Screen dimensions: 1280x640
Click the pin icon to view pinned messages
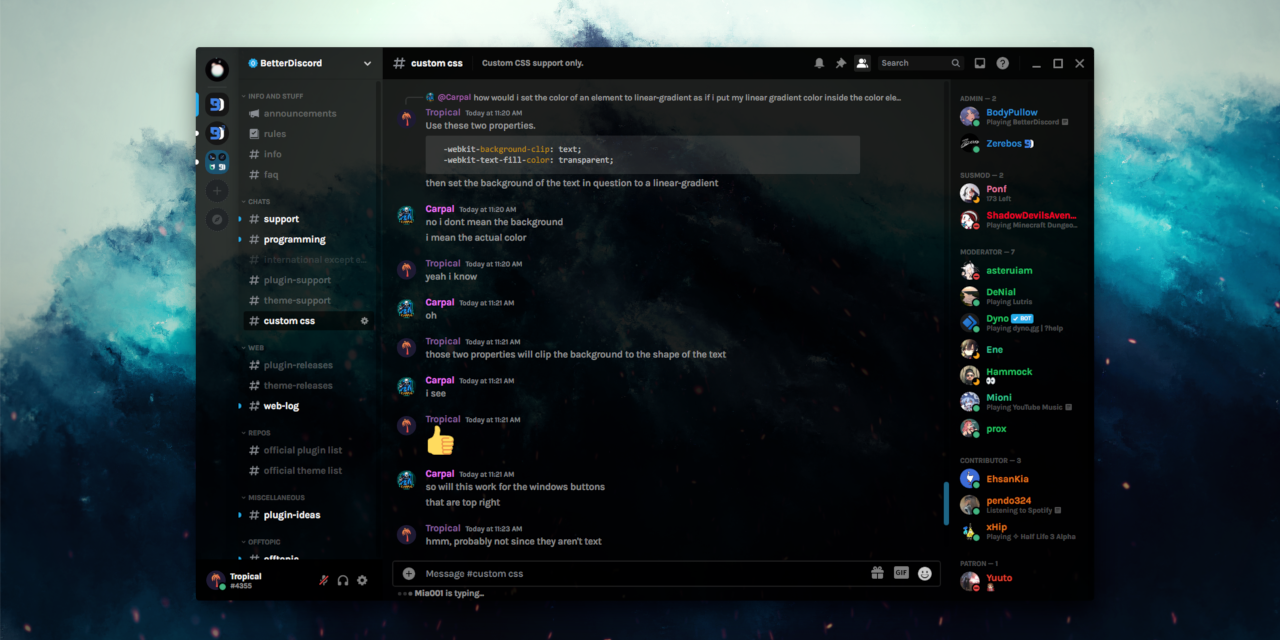[x=840, y=62]
